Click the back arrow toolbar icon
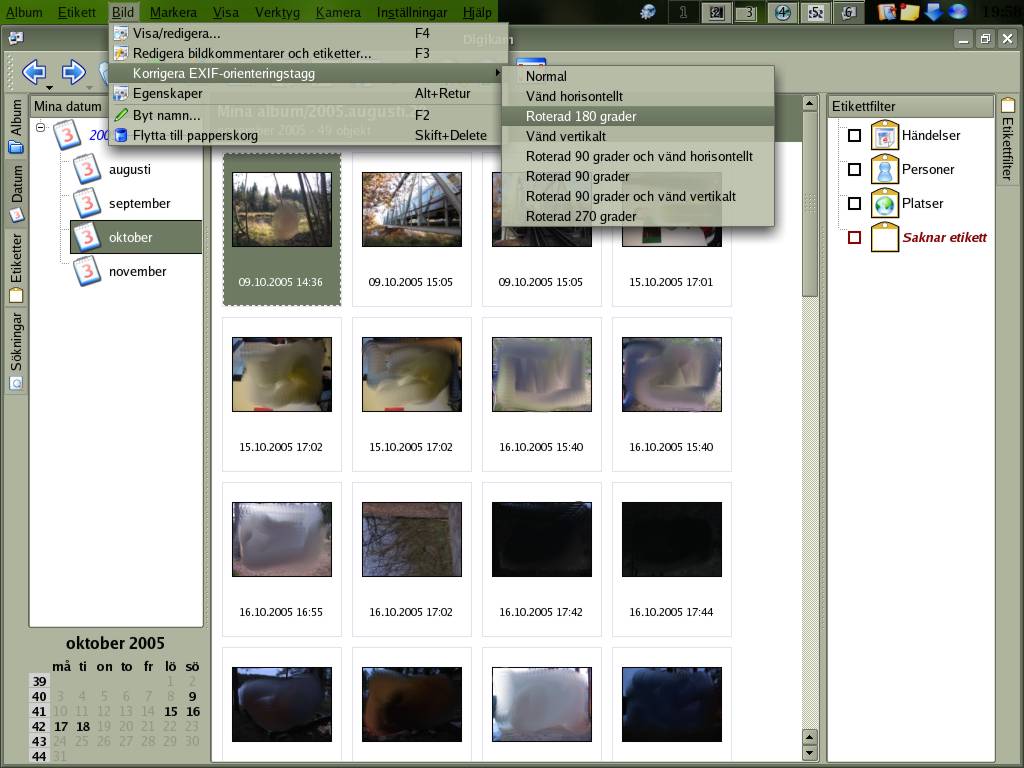Viewport: 1024px width, 768px height. coord(33,72)
